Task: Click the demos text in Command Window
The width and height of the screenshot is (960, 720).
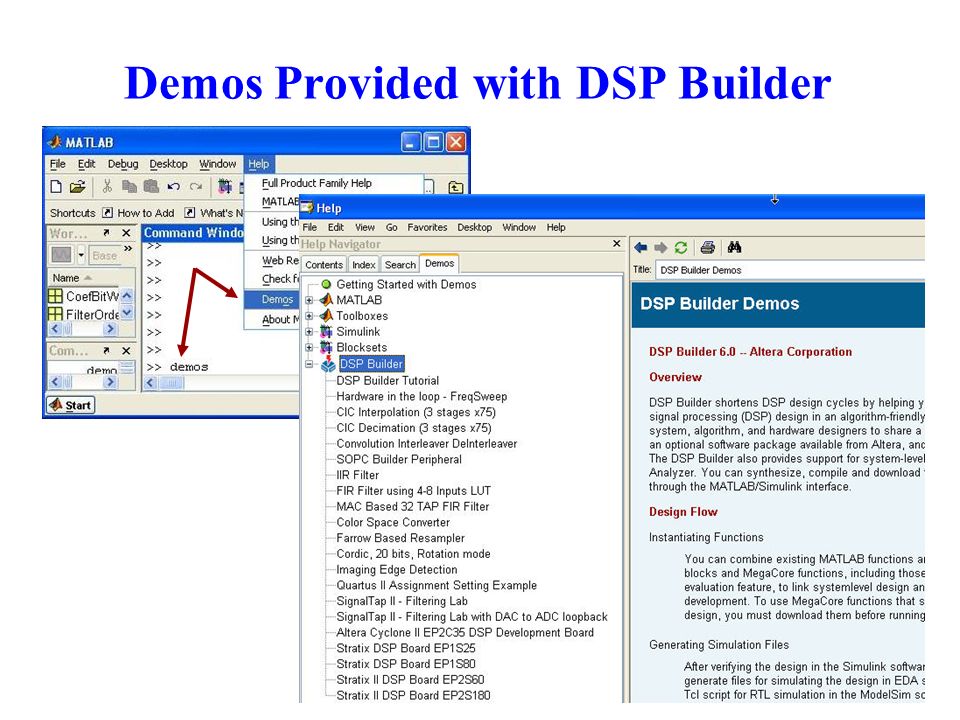Action: click(189, 367)
